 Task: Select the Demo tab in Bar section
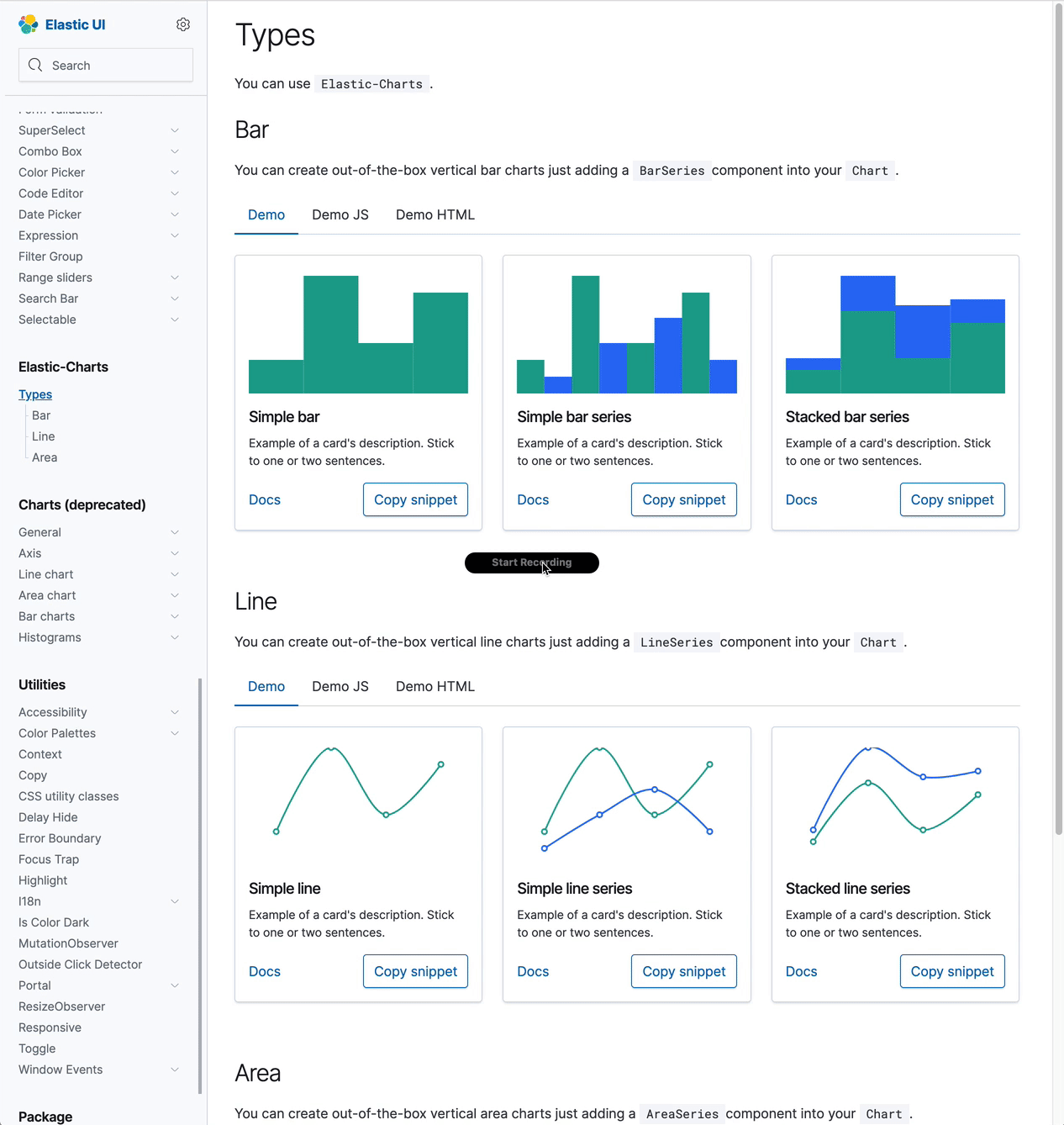click(266, 215)
